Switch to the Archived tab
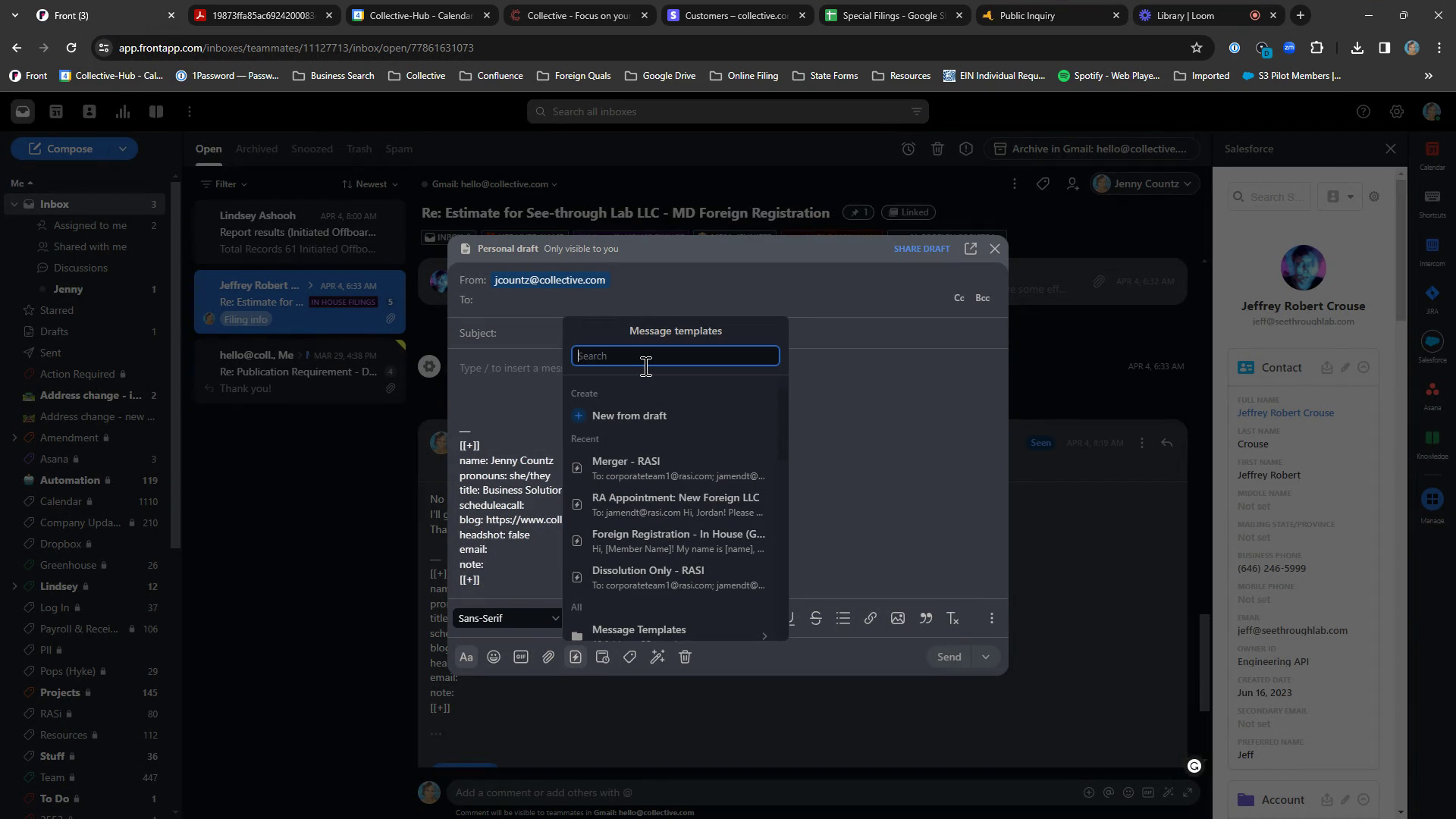Screen dimensions: 1456x819 [x=256, y=149]
